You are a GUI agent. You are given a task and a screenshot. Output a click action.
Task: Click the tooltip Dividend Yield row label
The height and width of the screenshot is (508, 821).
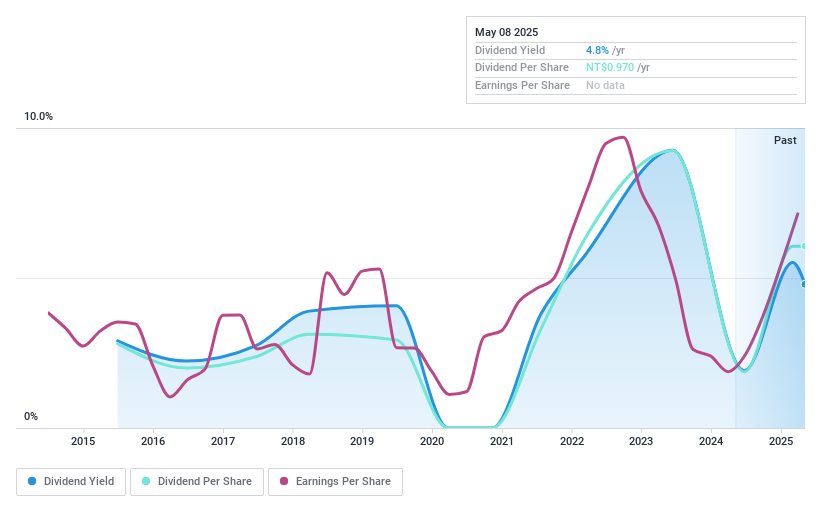pyautogui.click(x=509, y=50)
